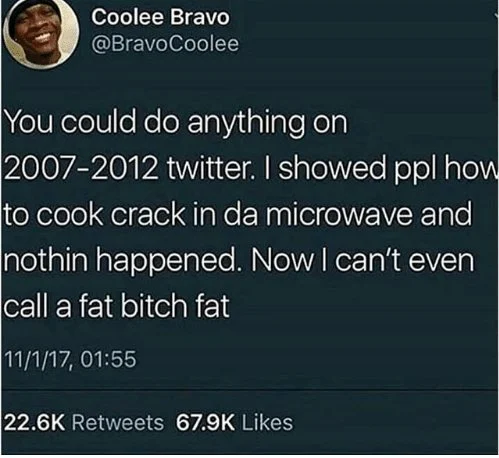Click the word 'crack' in tweet text
Viewport: 499px width, 458px height.
click(147, 214)
